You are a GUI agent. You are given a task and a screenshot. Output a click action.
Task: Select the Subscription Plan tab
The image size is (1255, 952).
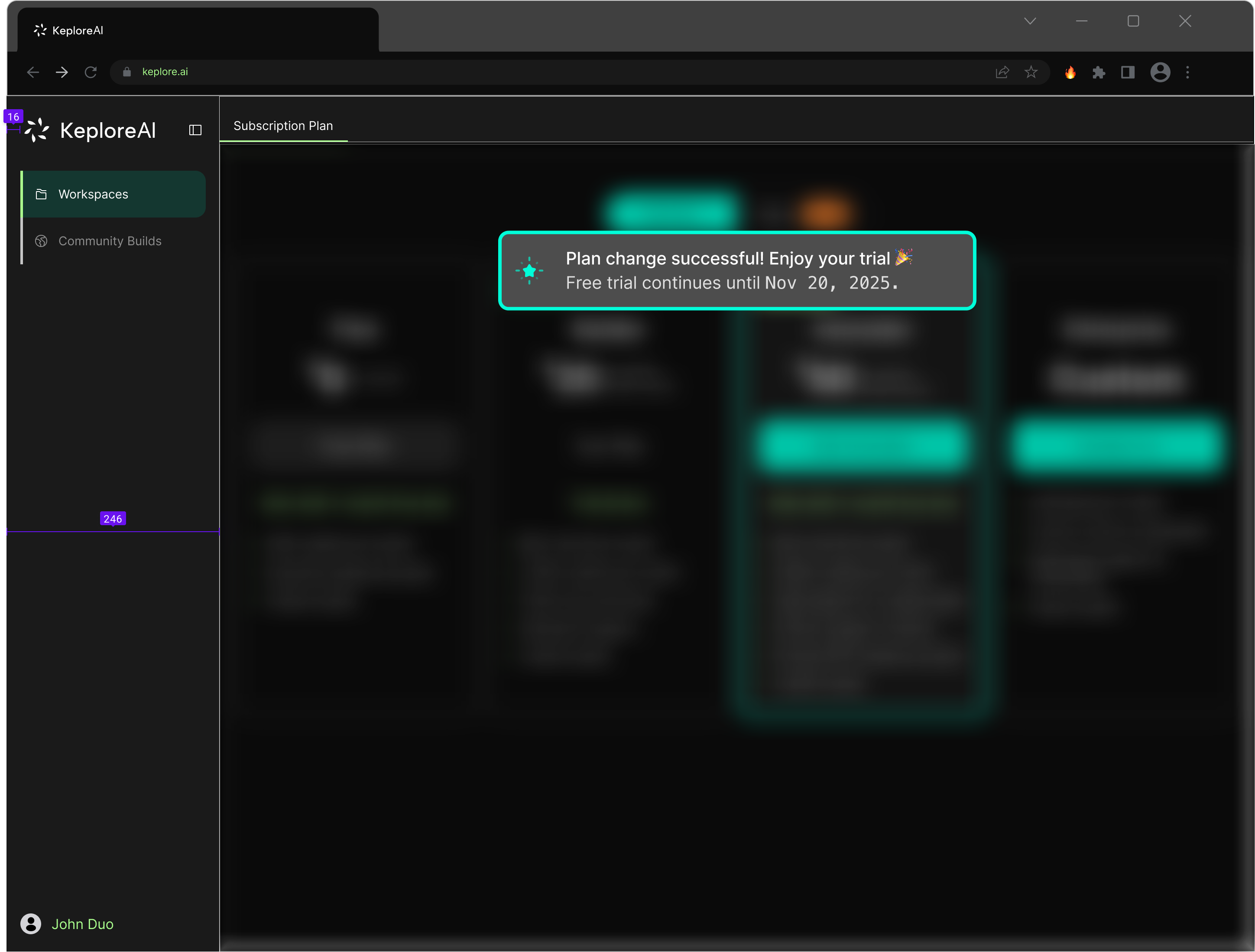click(283, 126)
